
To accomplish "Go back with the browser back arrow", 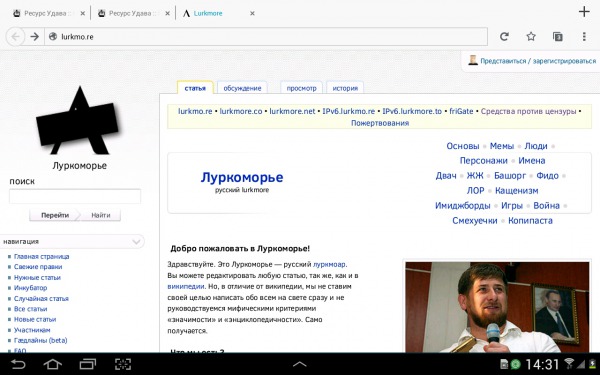I will click(15, 37).
